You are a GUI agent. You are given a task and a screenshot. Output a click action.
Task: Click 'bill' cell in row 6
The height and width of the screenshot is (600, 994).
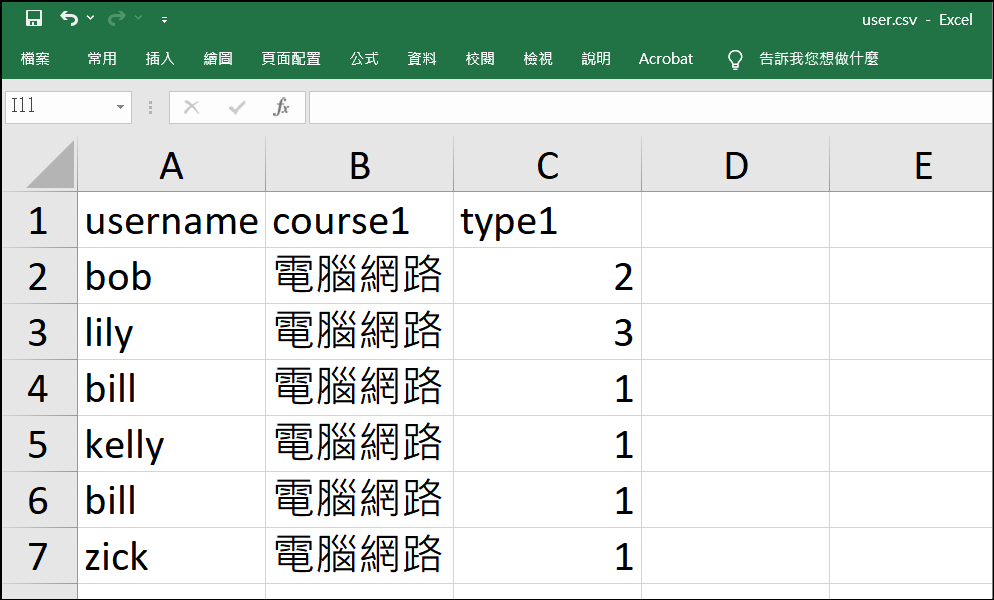click(171, 499)
